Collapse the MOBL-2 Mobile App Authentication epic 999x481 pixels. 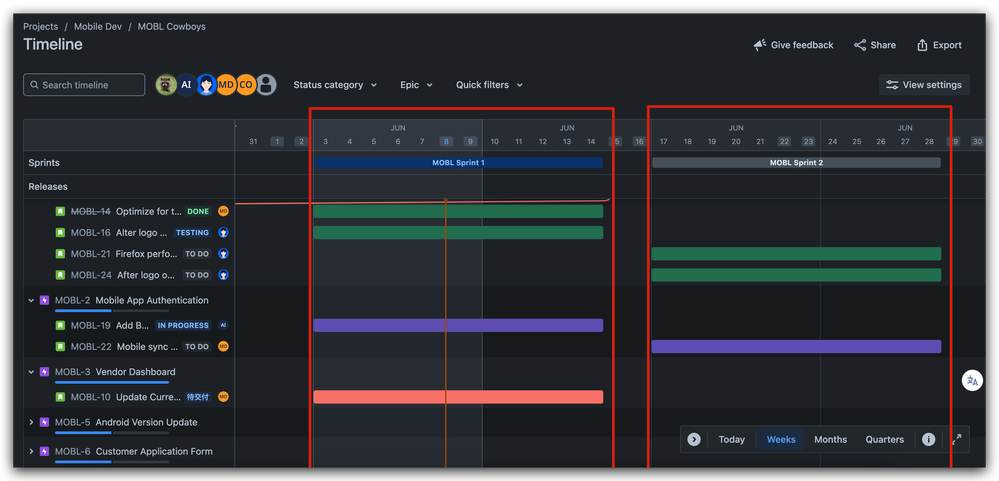[31, 300]
